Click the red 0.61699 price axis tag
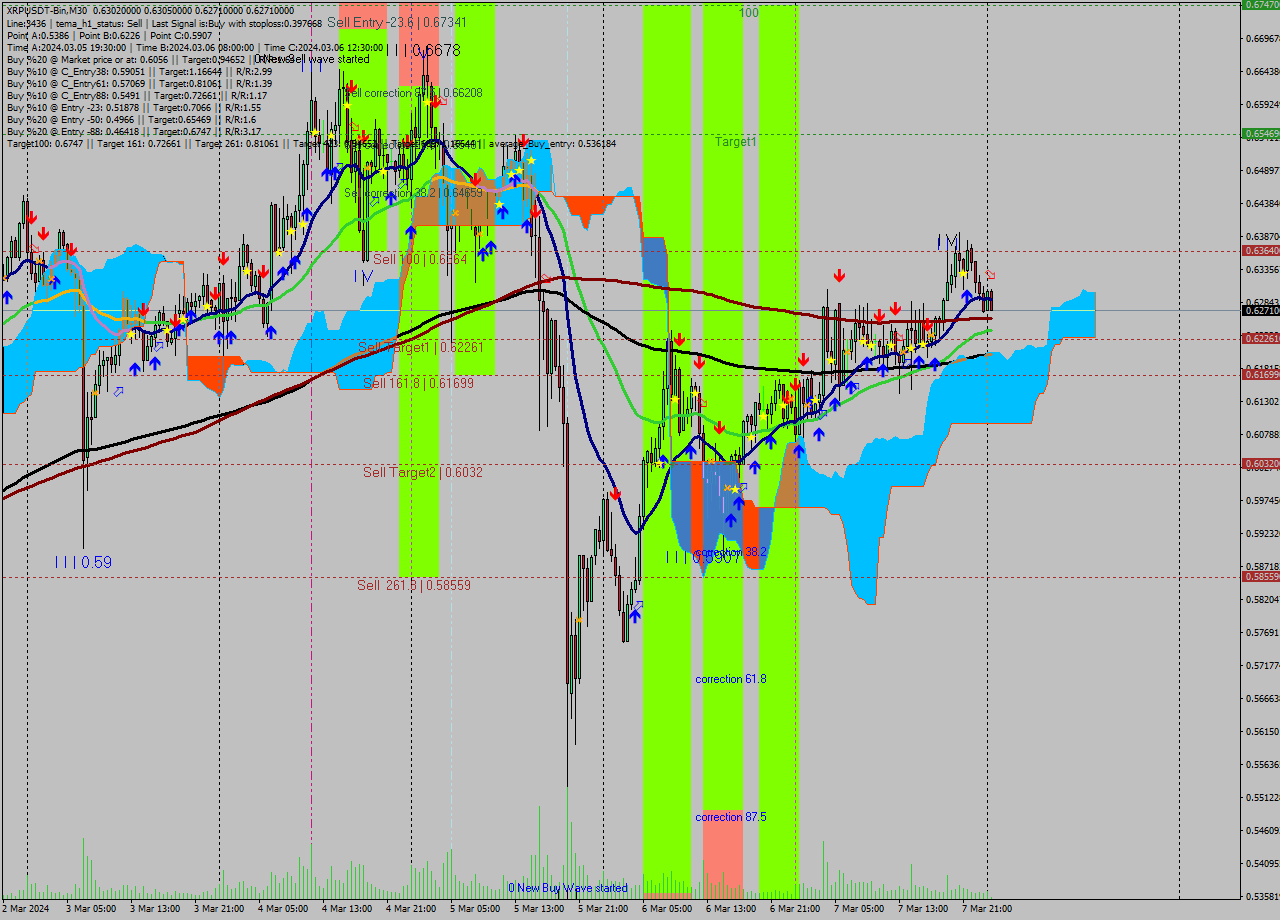Image resolution: width=1280 pixels, height=920 pixels. pyautogui.click(x=1260, y=374)
